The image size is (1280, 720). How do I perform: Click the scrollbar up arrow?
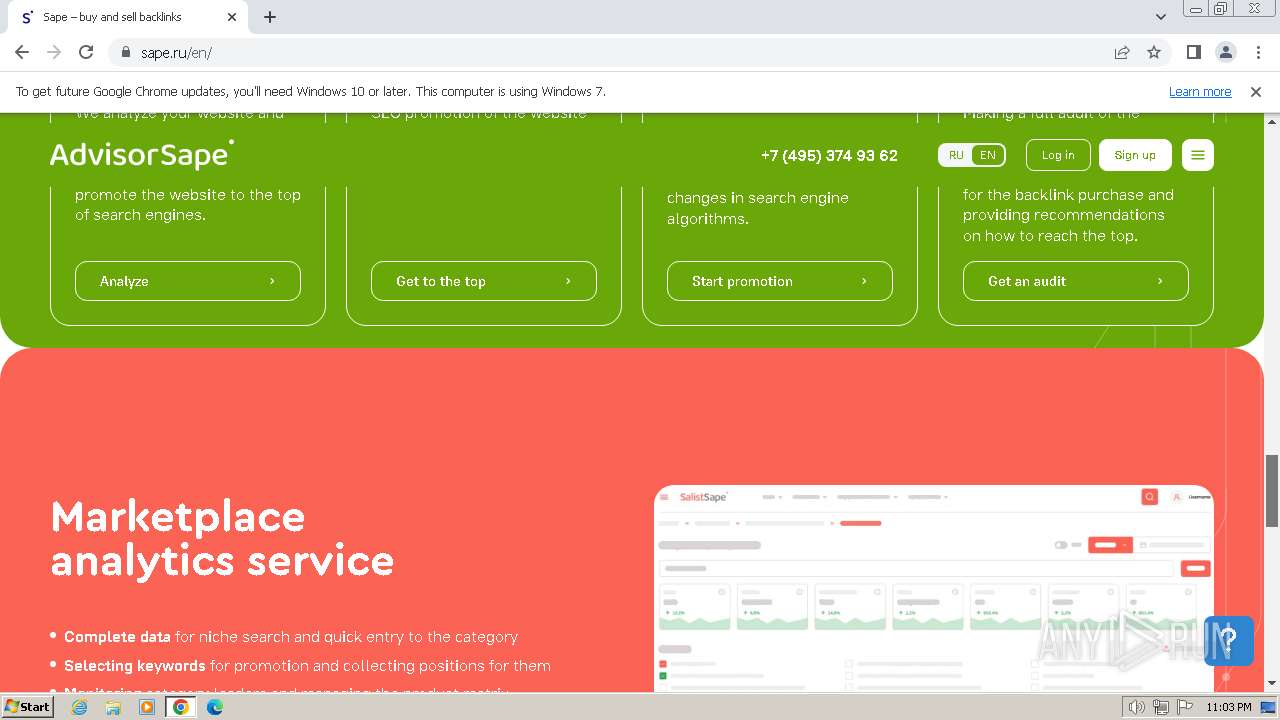click(1272, 120)
